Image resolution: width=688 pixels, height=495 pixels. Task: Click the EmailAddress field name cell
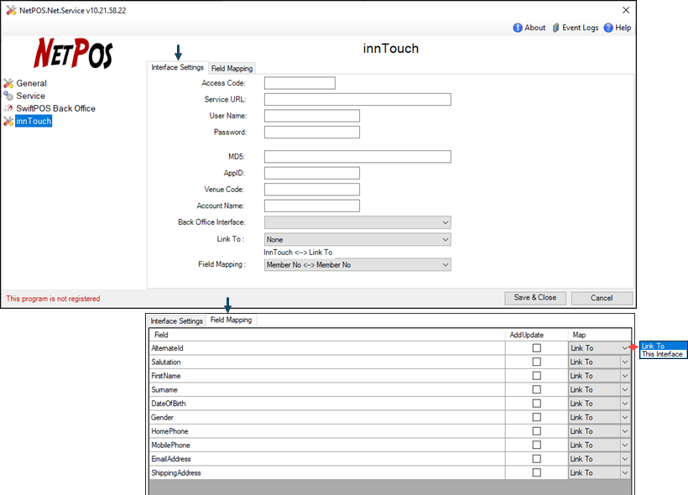coord(327,459)
